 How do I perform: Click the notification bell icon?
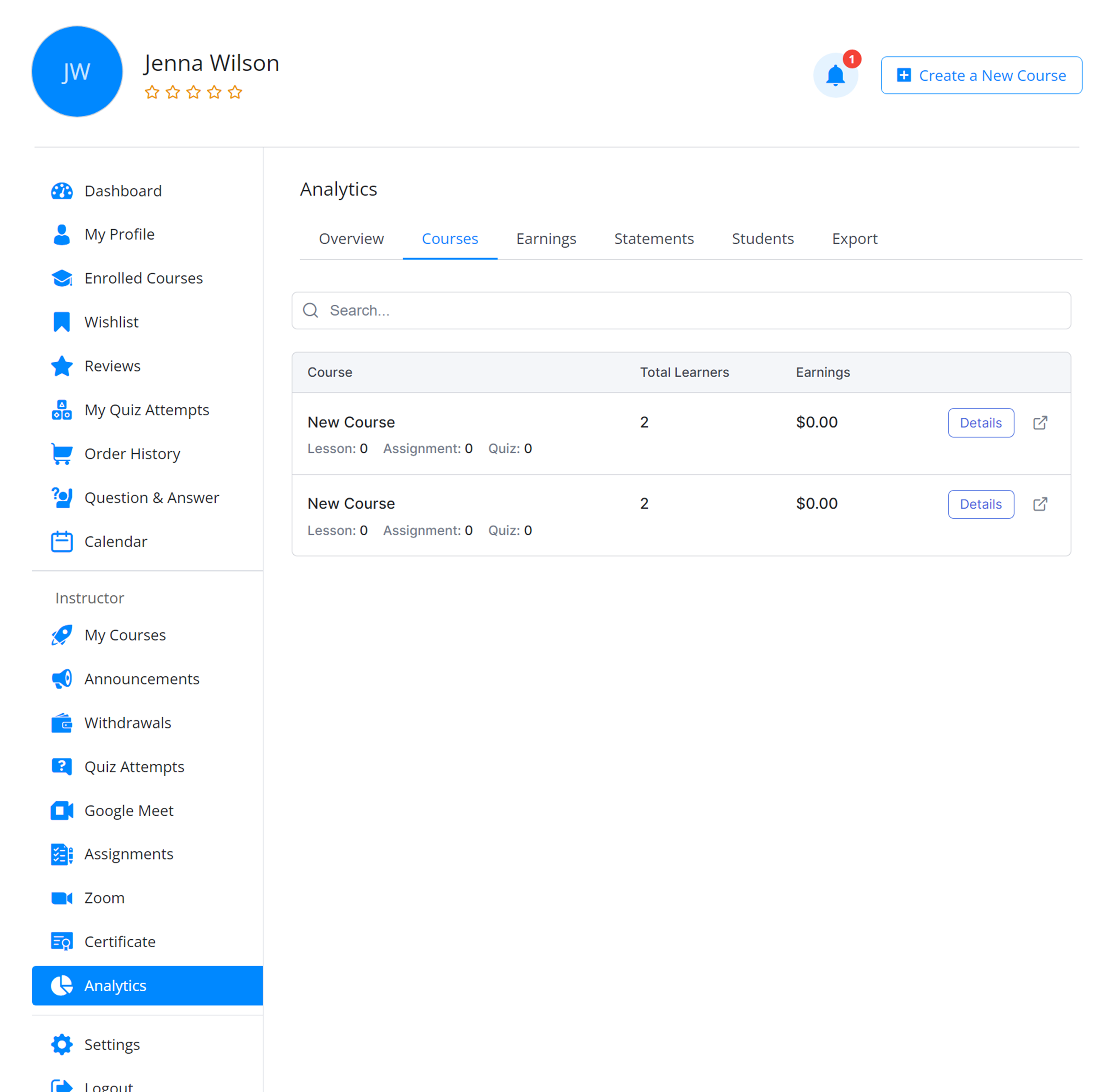coord(835,76)
